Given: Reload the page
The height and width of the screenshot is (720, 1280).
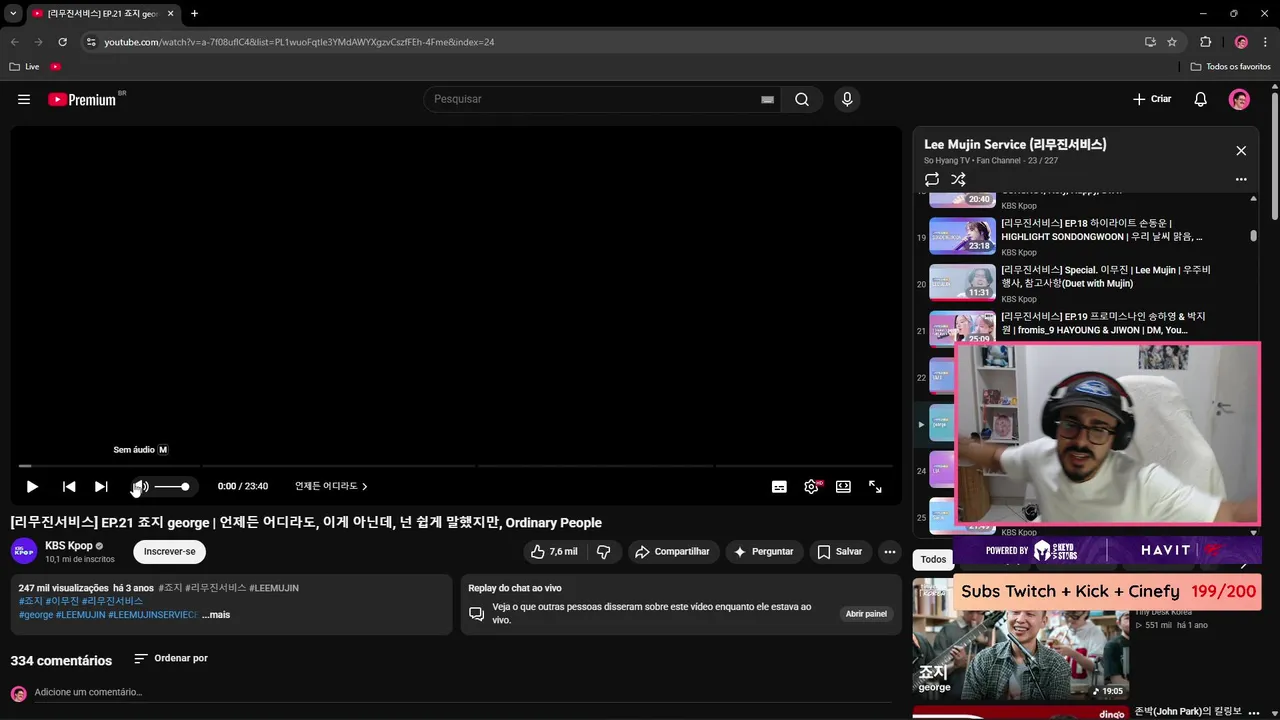Looking at the screenshot, I should click(x=62, y=42).
